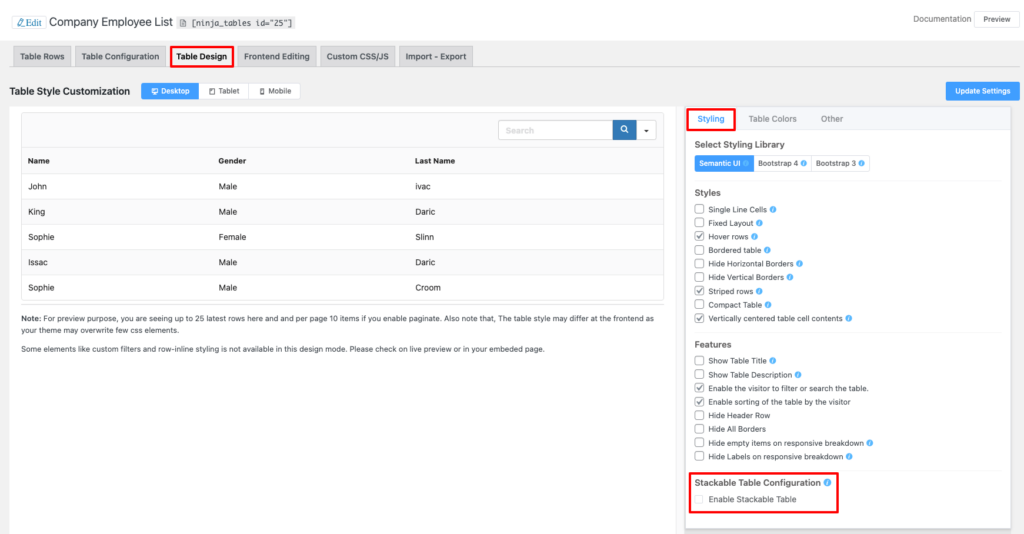Uncheck the Striped rows checkbox
1024x534 pixels.
699,291
